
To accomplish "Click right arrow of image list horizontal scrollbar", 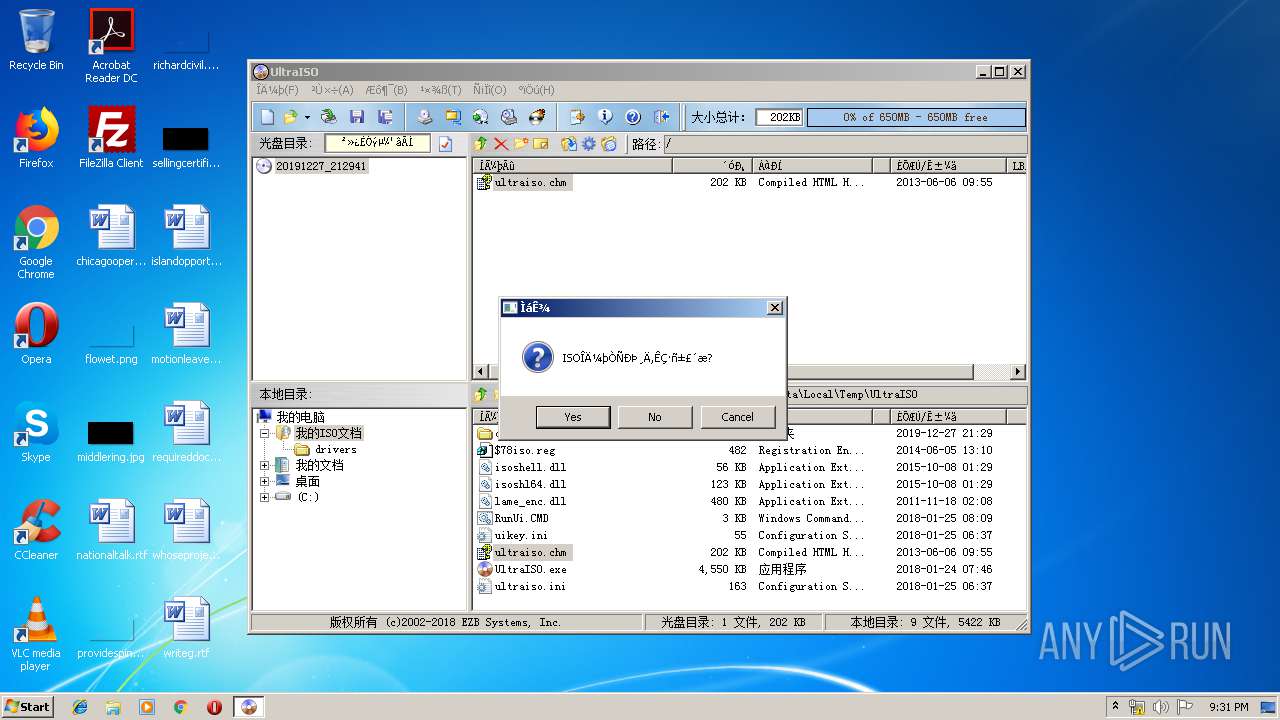I will (1018, 372).
